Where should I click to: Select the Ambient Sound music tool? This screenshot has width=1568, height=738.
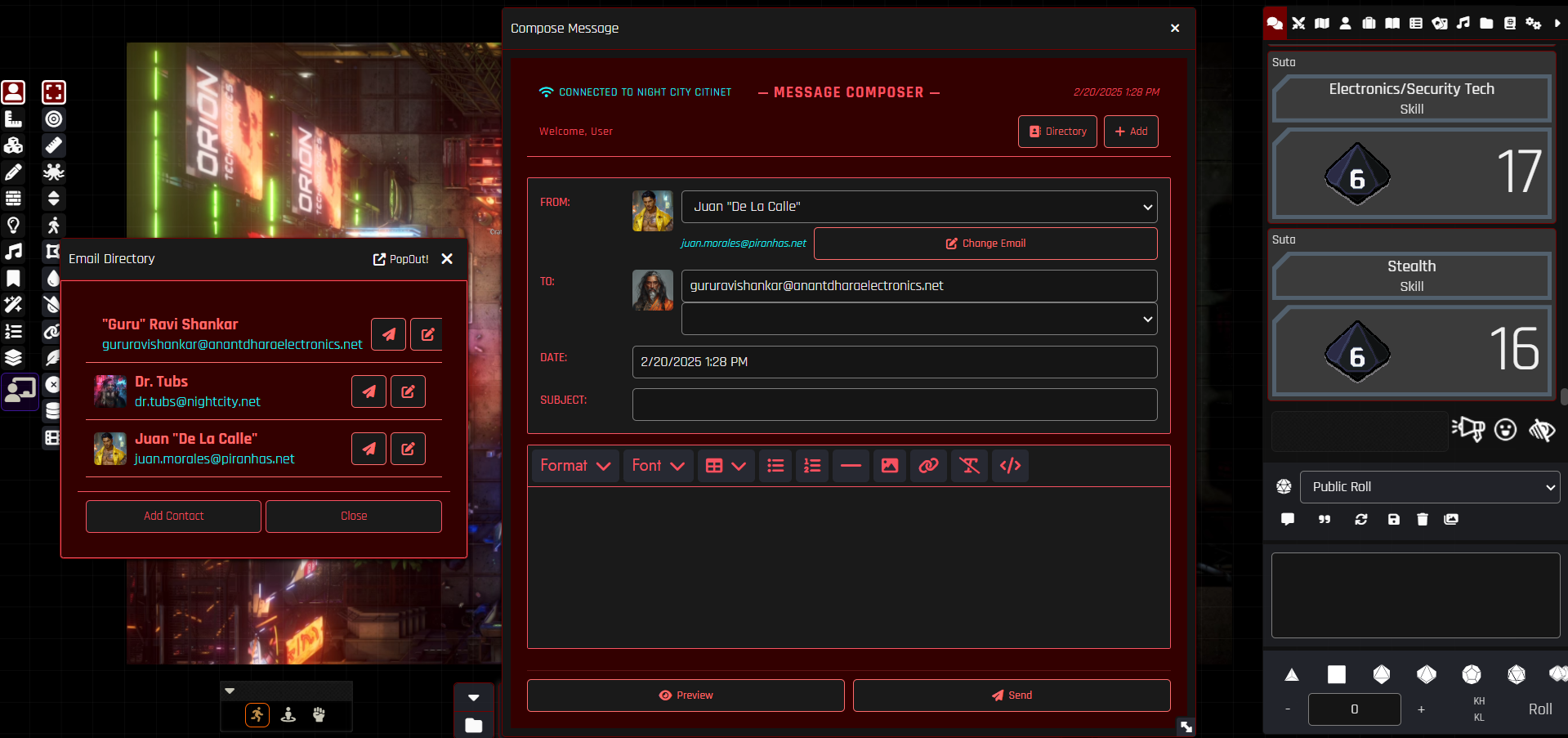coord(13,252)
